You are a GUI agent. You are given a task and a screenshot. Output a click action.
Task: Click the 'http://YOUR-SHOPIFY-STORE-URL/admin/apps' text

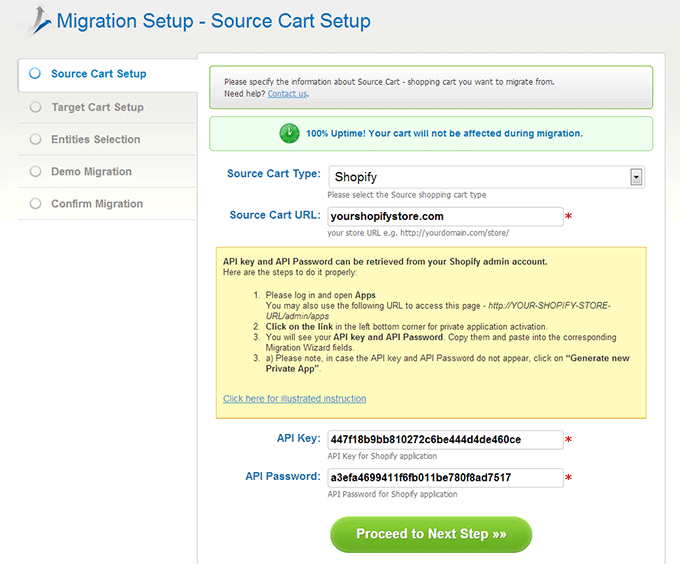pos(438,311)
